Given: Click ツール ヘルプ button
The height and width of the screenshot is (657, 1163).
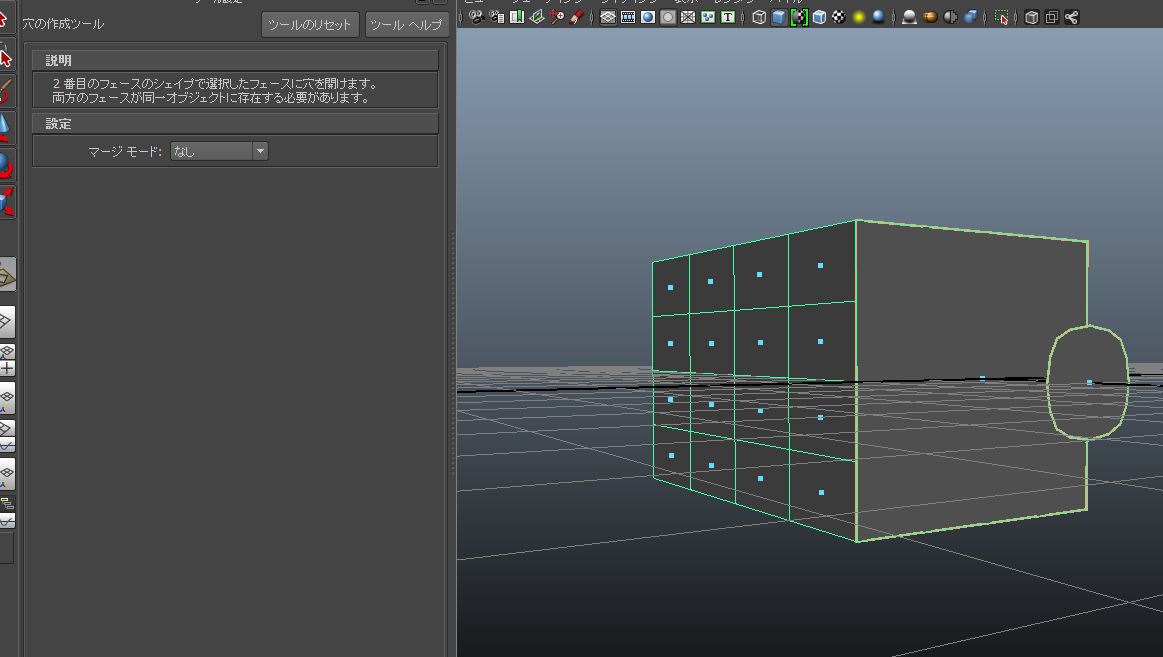Looking at the screenshot, I should [x=405, y=24].
